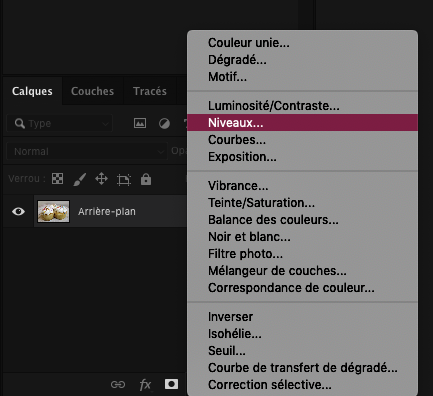Lock transparent pixels checkerboard icon
The width and height of the screenshot is (433, 396).
pyautogui.click(x=57, y=179)
